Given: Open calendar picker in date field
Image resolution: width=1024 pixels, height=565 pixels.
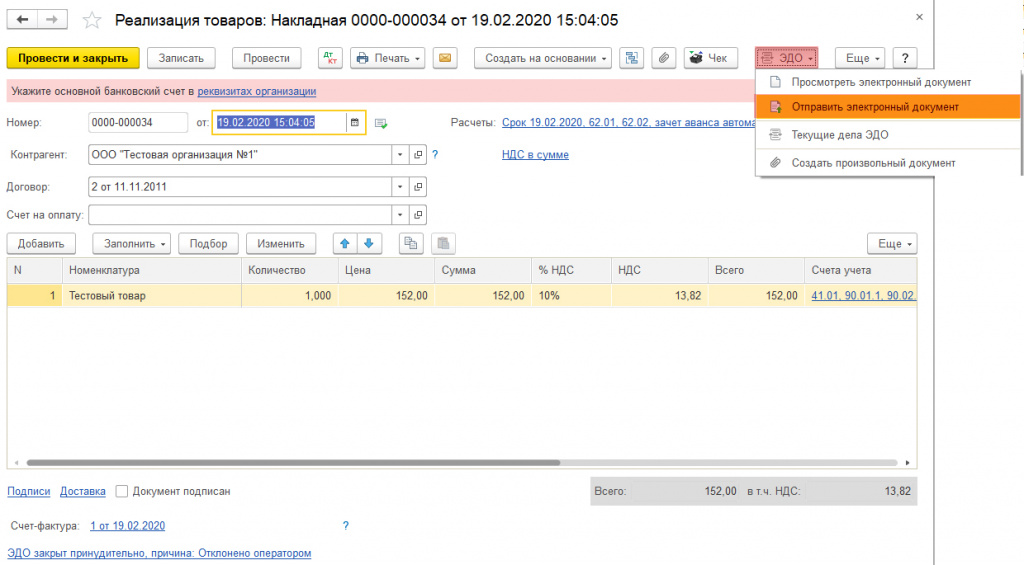Looking at the screenshot, I should (355, 122).
